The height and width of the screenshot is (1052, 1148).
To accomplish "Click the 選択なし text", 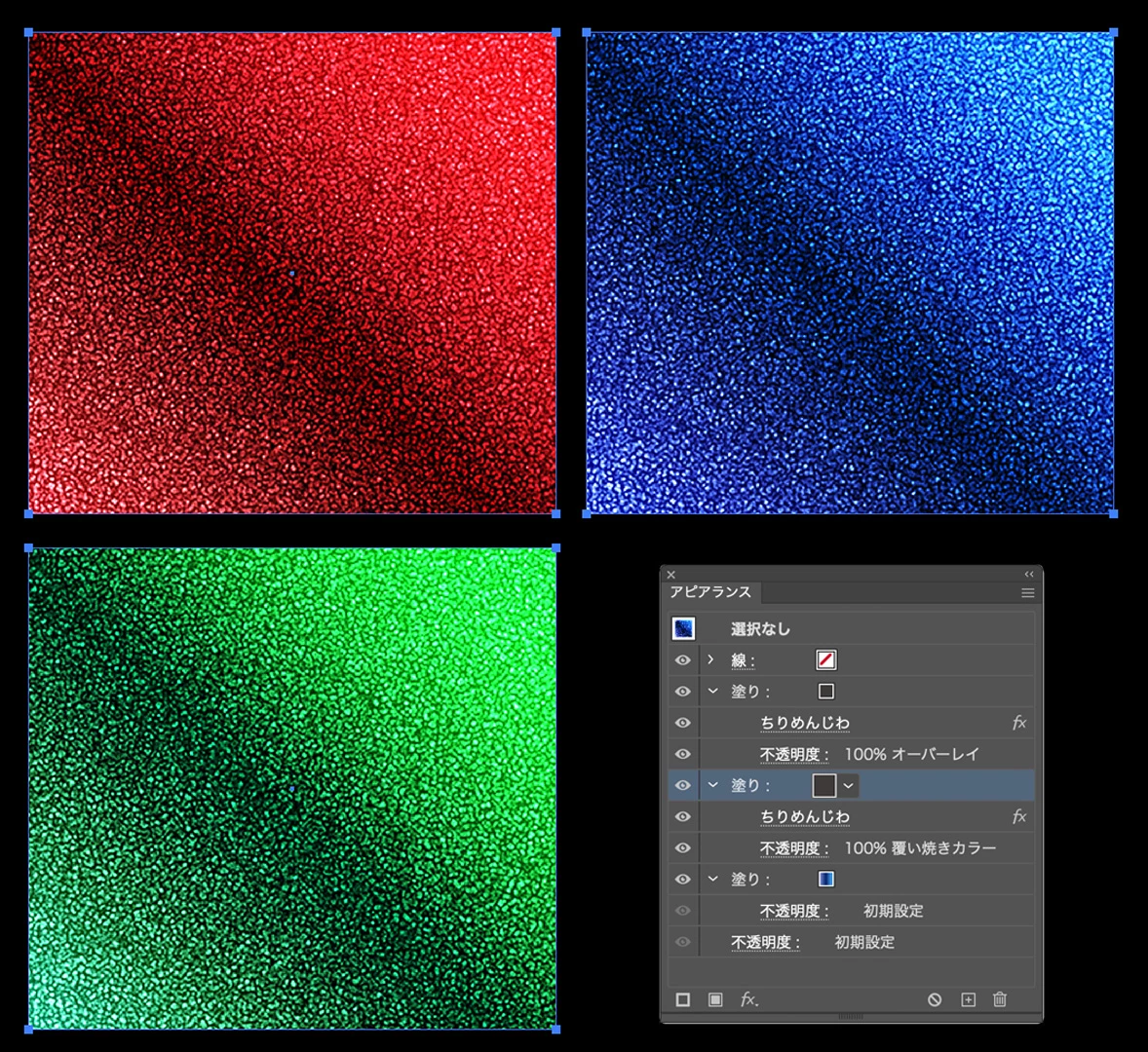I will pyautogui.click(x=760, y=629).
